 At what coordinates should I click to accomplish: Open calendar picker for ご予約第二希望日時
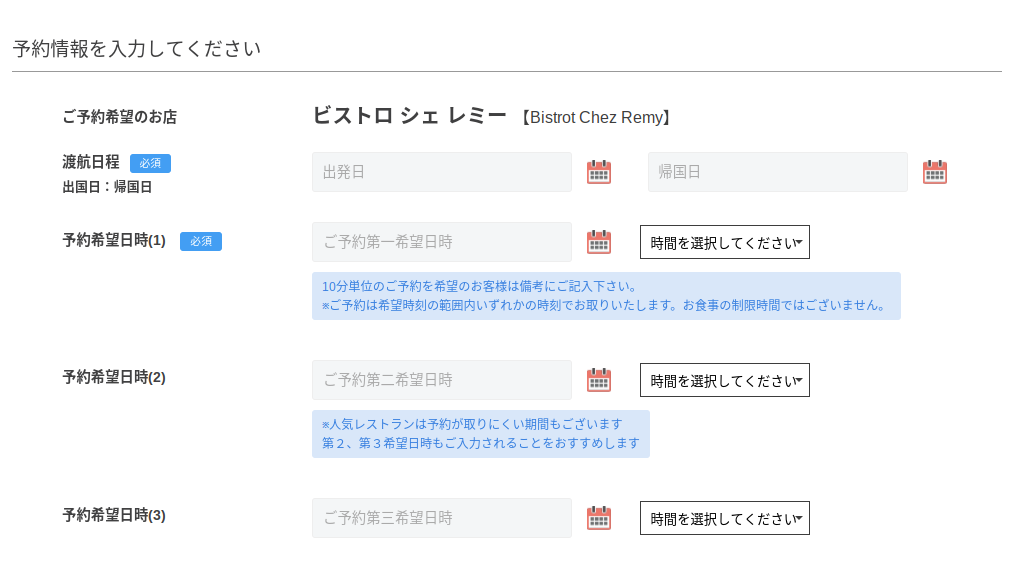[x=598, y=380]
